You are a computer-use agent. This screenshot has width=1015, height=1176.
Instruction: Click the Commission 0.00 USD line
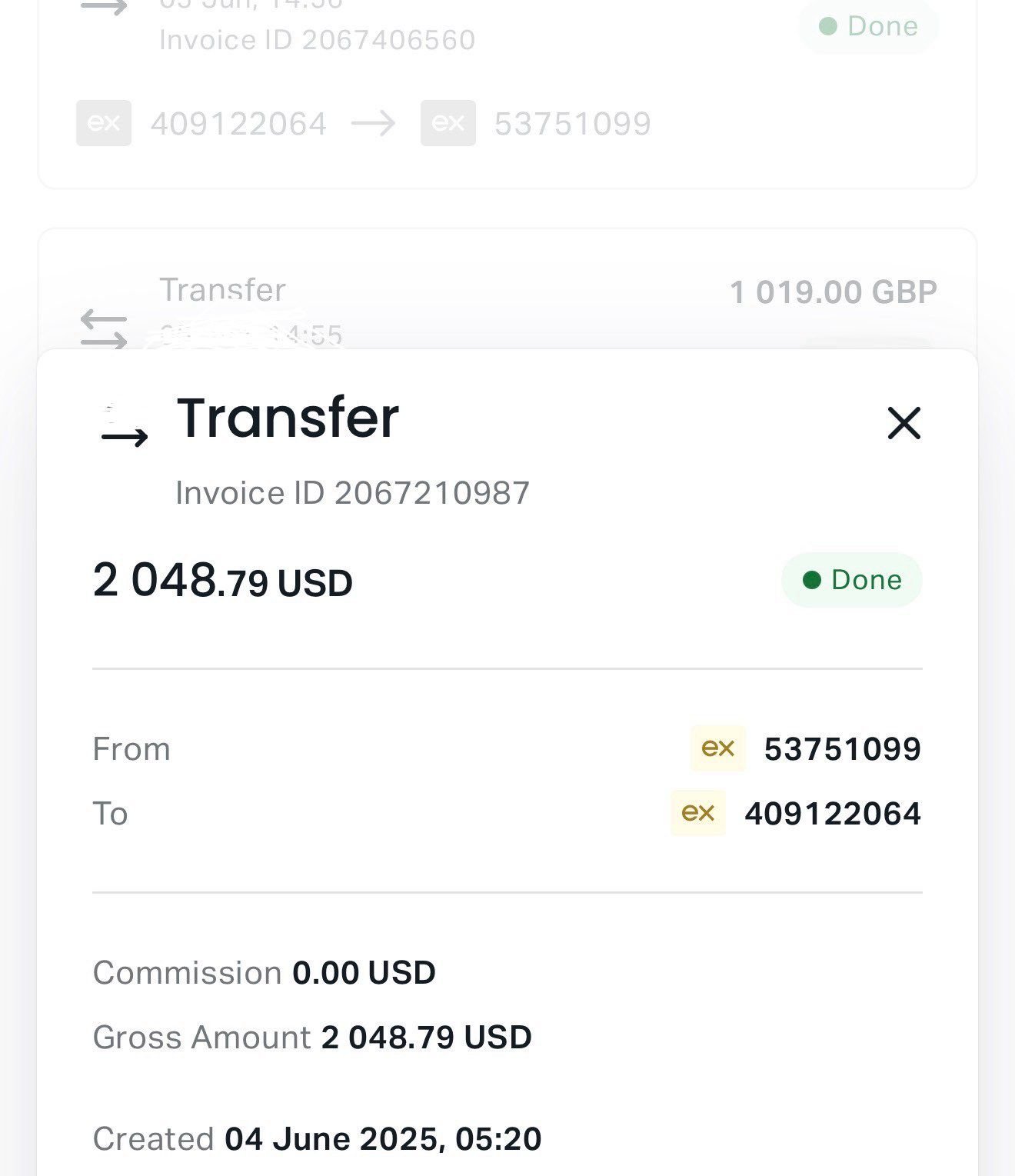click(264, 973)
